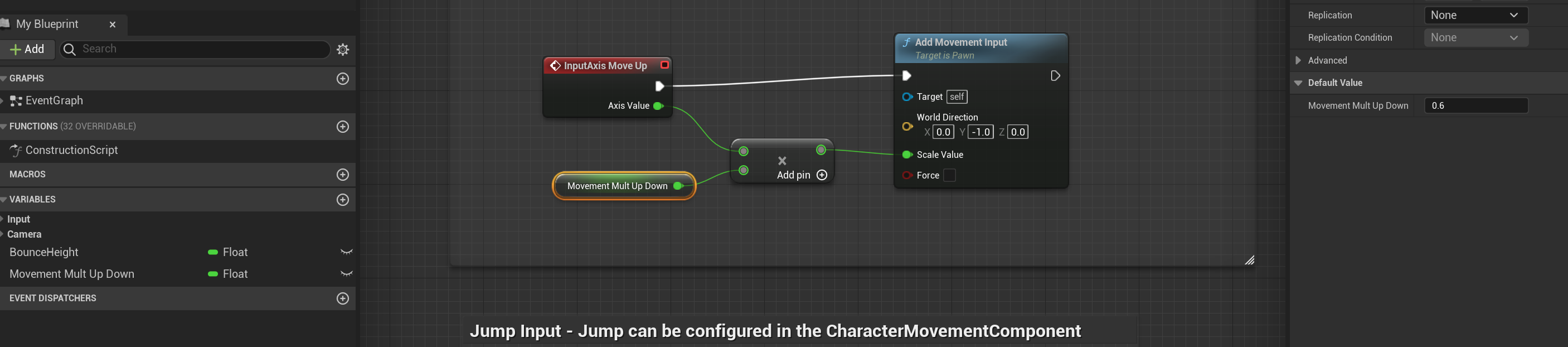Click the Force boolean pin
This screenshot has width=1568, height=347.
[x=907, y=175]
